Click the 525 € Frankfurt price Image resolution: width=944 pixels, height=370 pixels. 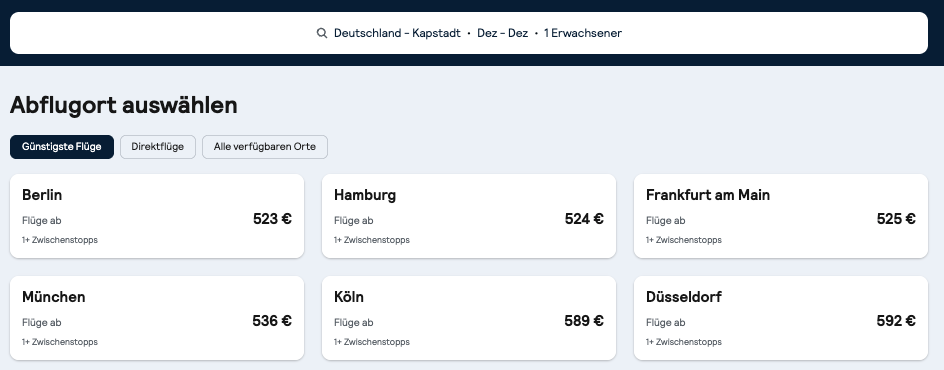896,219
